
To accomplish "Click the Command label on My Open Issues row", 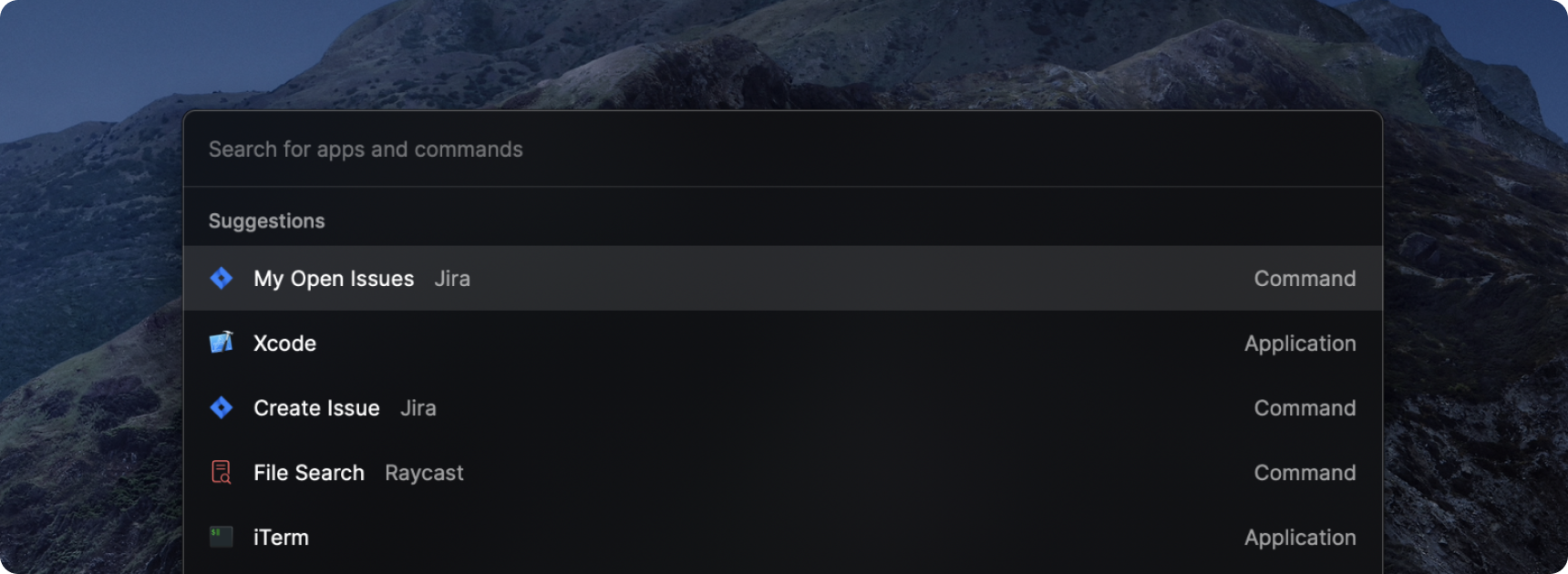I will 1305,279.
